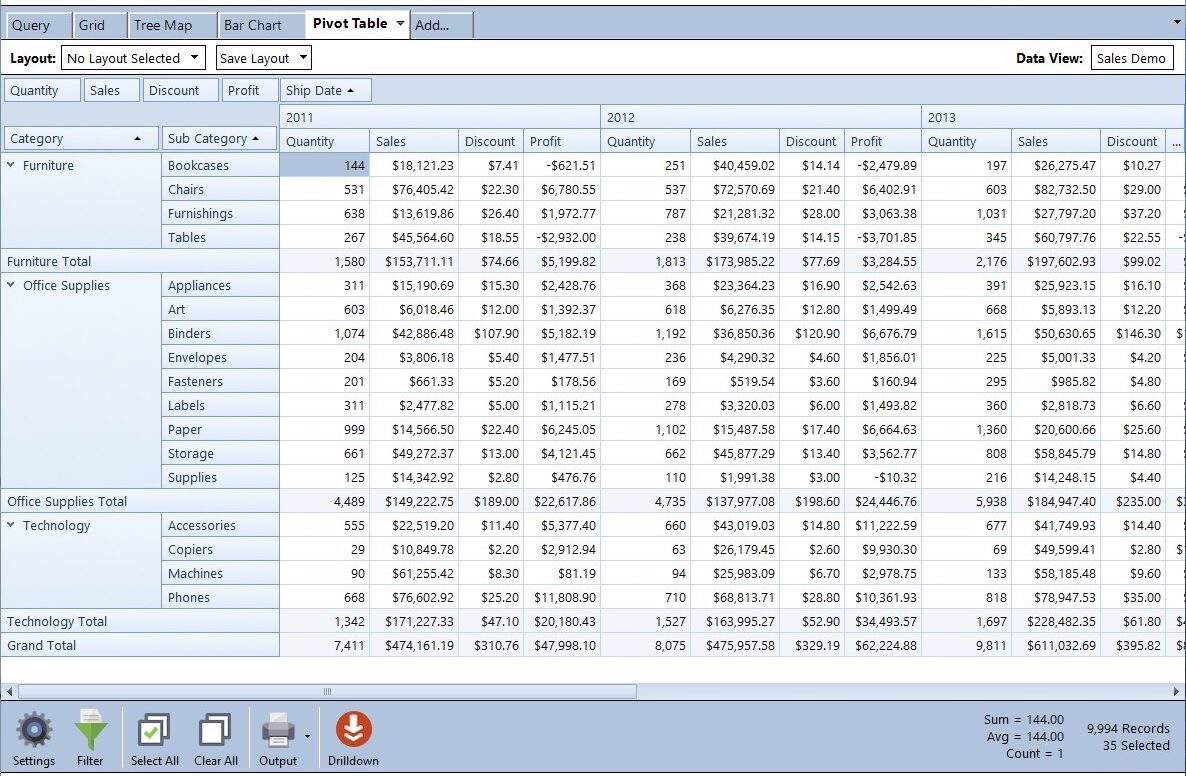The image size is (1186, 776).
Task: Click the Output printer icon
Action: tap(277, 731)
